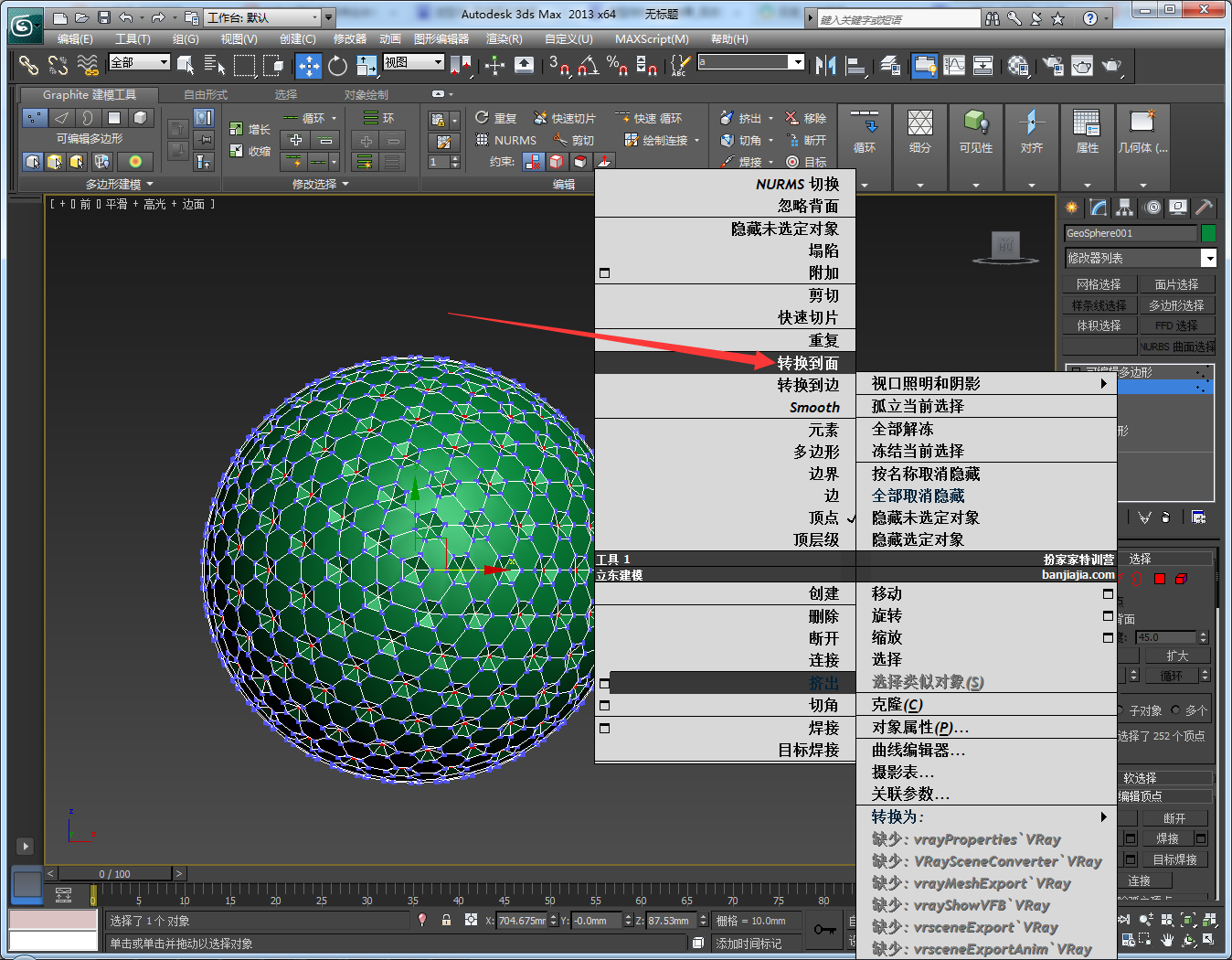Click the rectangular selection region icon
Image resolution: width=1232 pixels, height=960 pixels.
tap(244, 66)
